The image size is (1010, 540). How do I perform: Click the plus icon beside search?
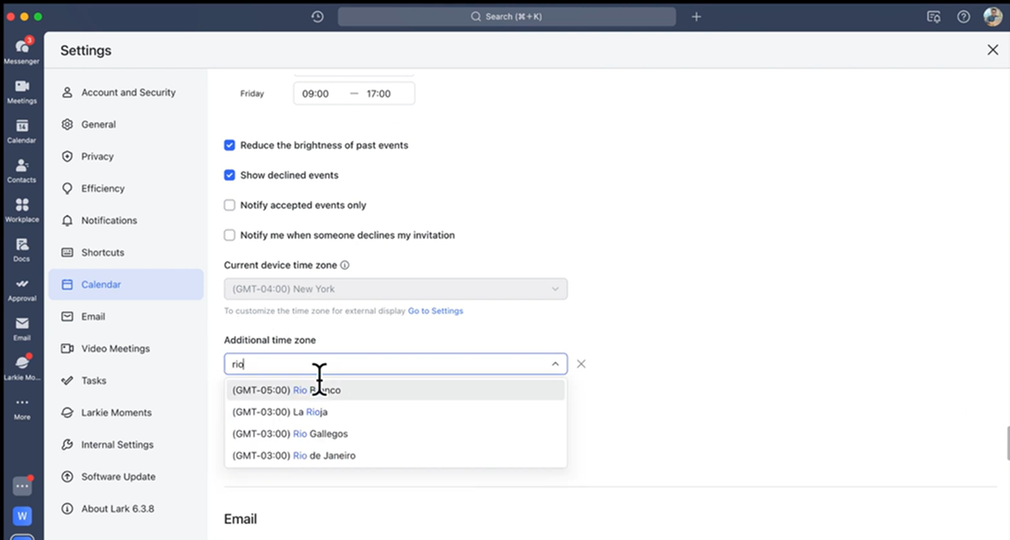(x=697, y=17)
